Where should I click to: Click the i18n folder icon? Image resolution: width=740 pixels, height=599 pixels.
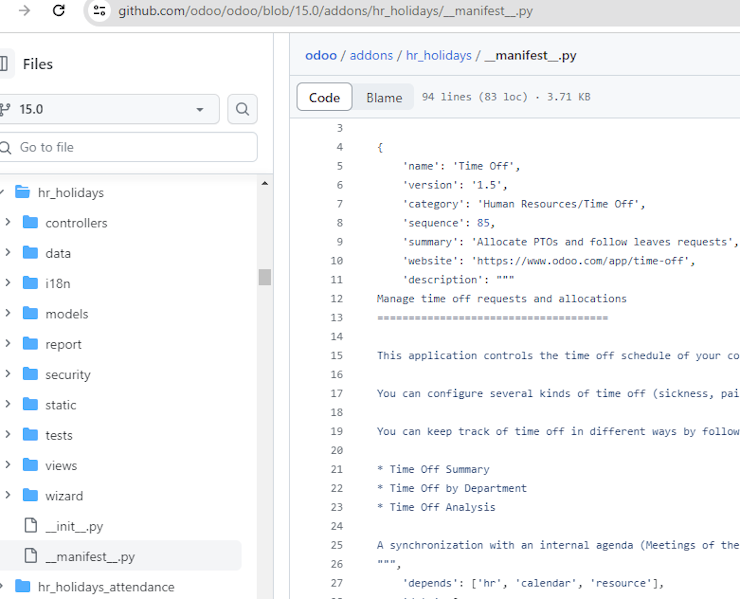click(x=30, y=283)
